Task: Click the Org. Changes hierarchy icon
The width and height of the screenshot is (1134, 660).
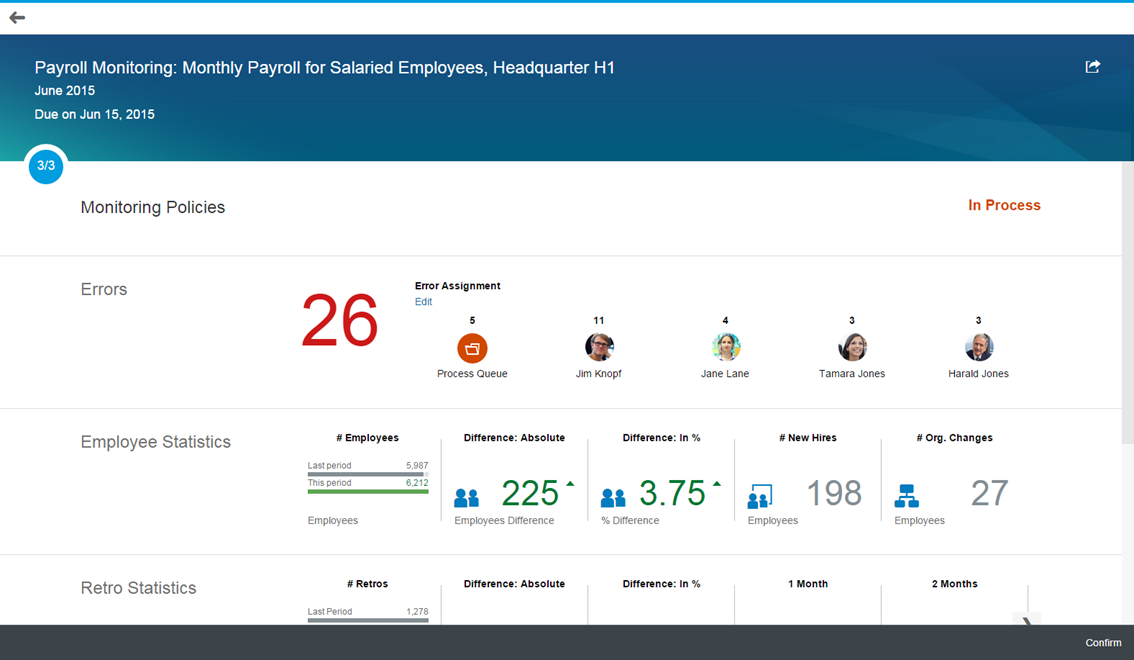Action: (x=906, y=496)
